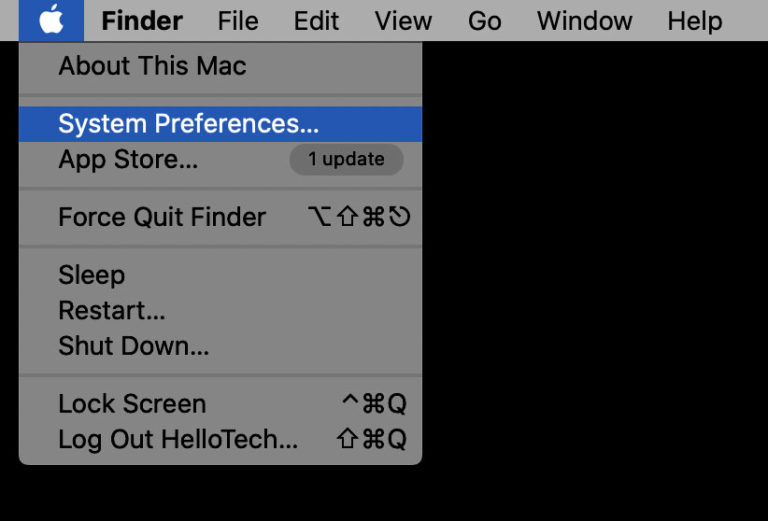
Task: Put the Mac to Sleep
Action: pyautogui.click(x=91, y=275)
